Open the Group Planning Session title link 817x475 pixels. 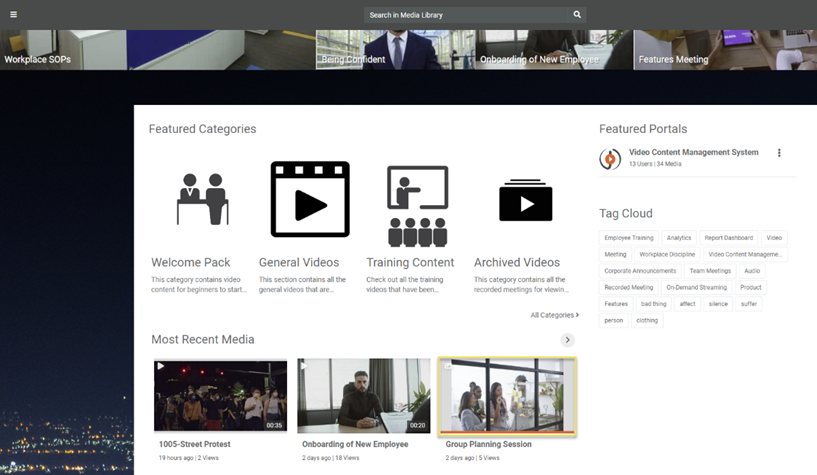[x=488, y=444]
